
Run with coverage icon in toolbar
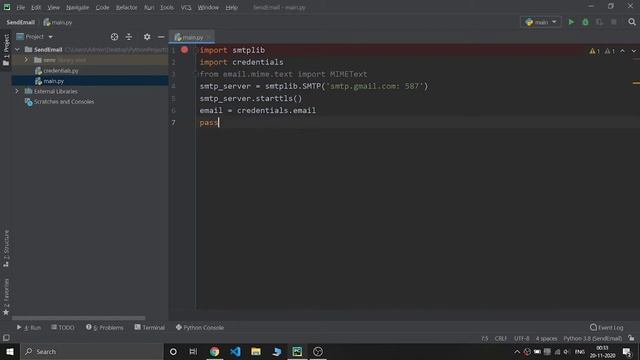coord(599,22)
